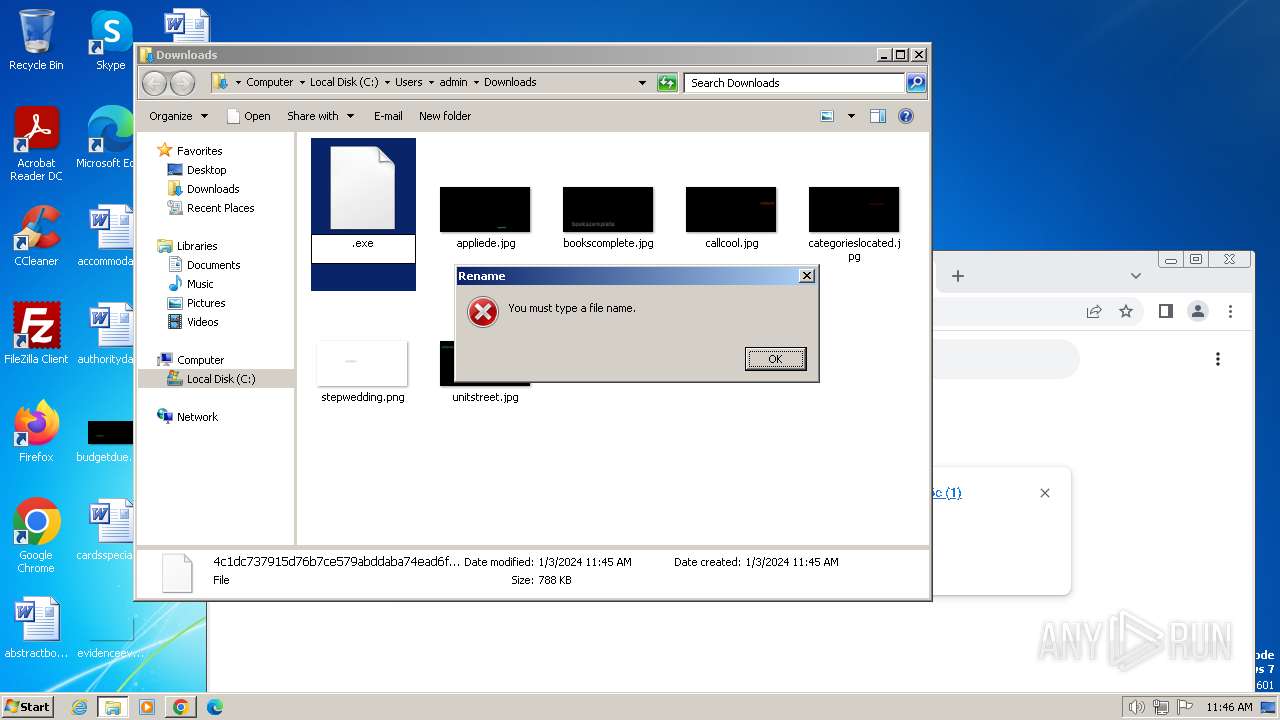Viewport: 1280px width, 720px height.
Task: Open Explorer help icon
Action: pos(906,116)
